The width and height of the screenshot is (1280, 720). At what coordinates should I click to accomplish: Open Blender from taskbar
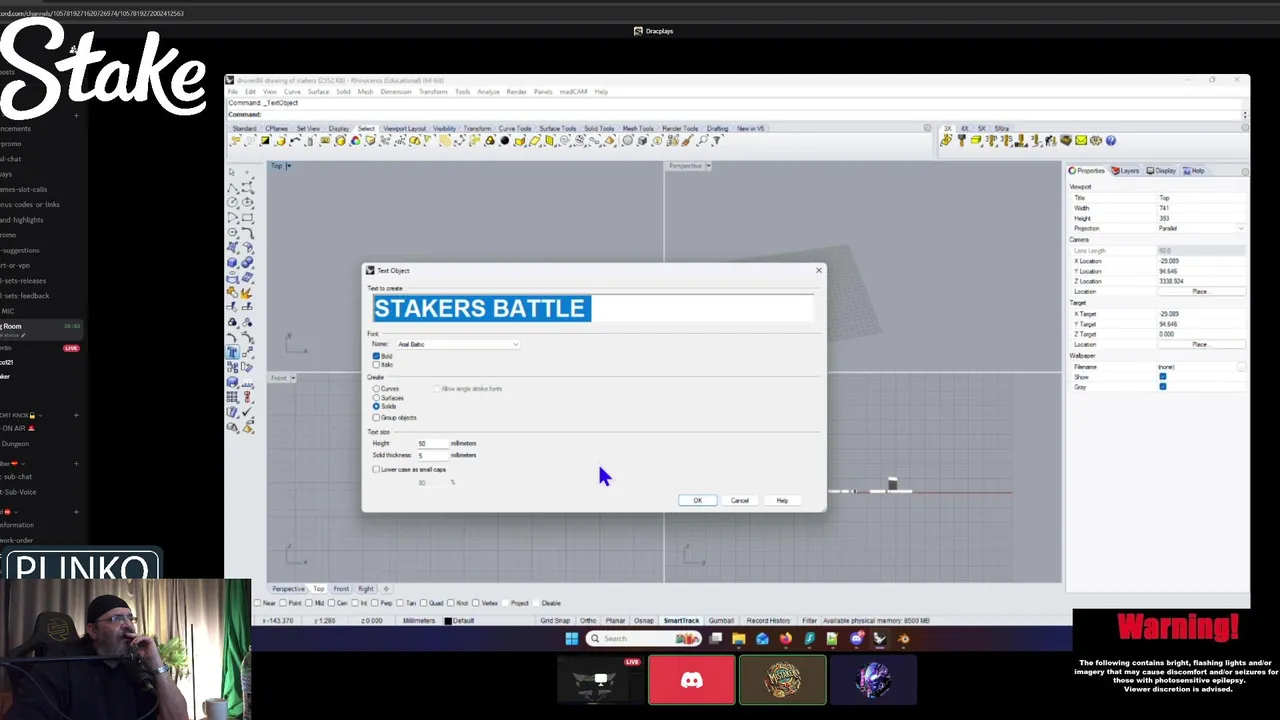coord(904,638)
